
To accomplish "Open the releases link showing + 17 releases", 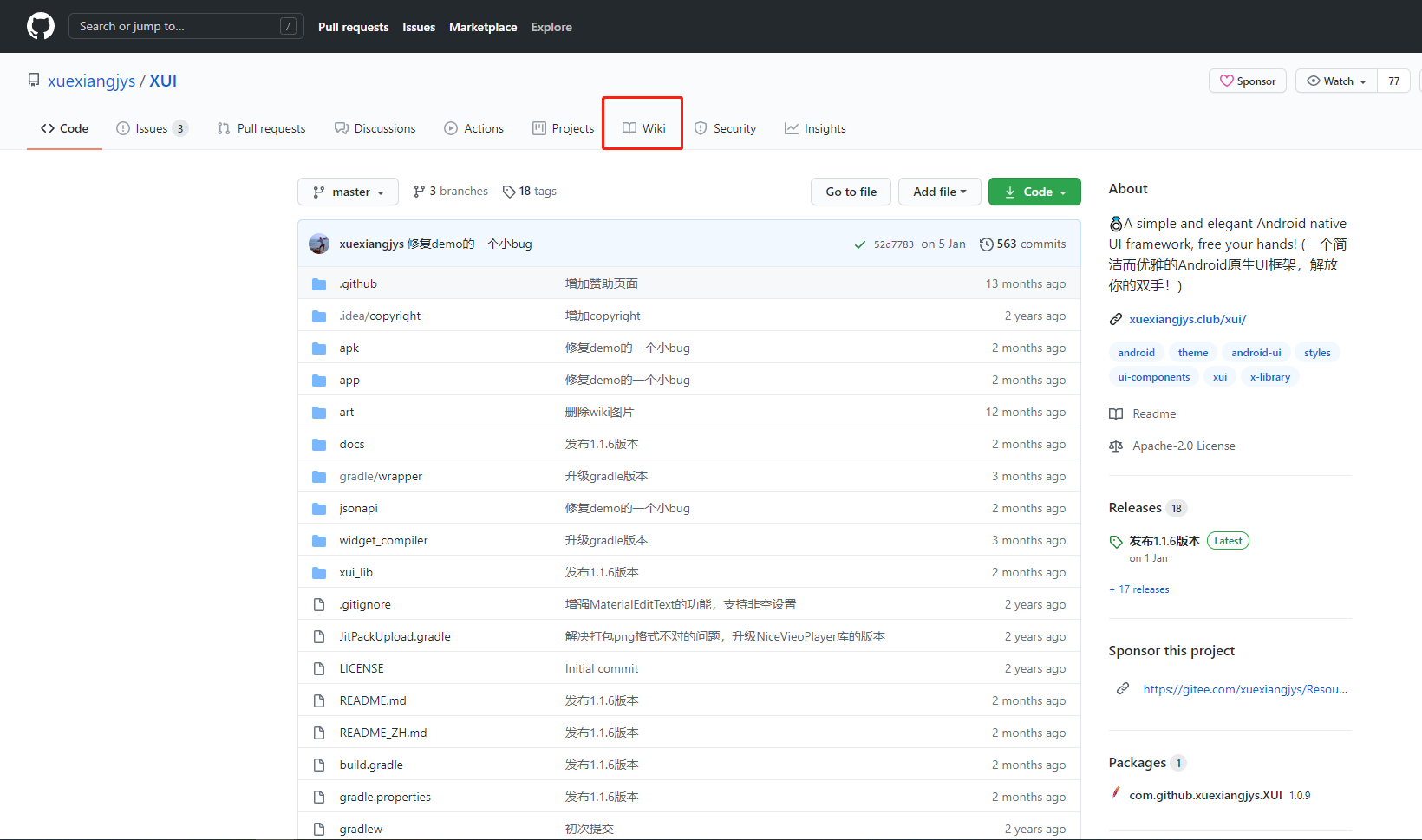I will [x=1138, y=589].
